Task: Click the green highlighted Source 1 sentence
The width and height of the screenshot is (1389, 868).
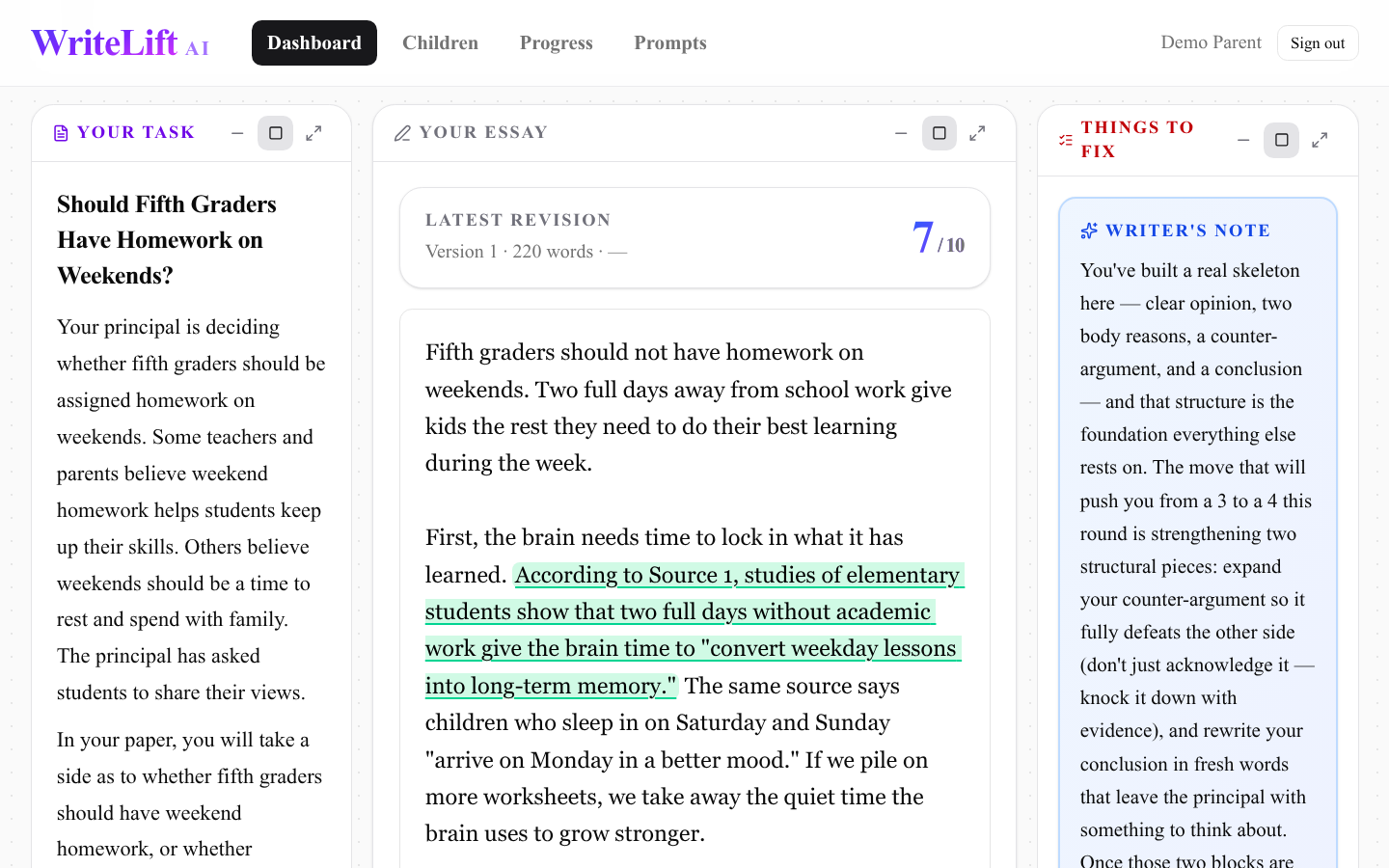Action: coord(694,630)
